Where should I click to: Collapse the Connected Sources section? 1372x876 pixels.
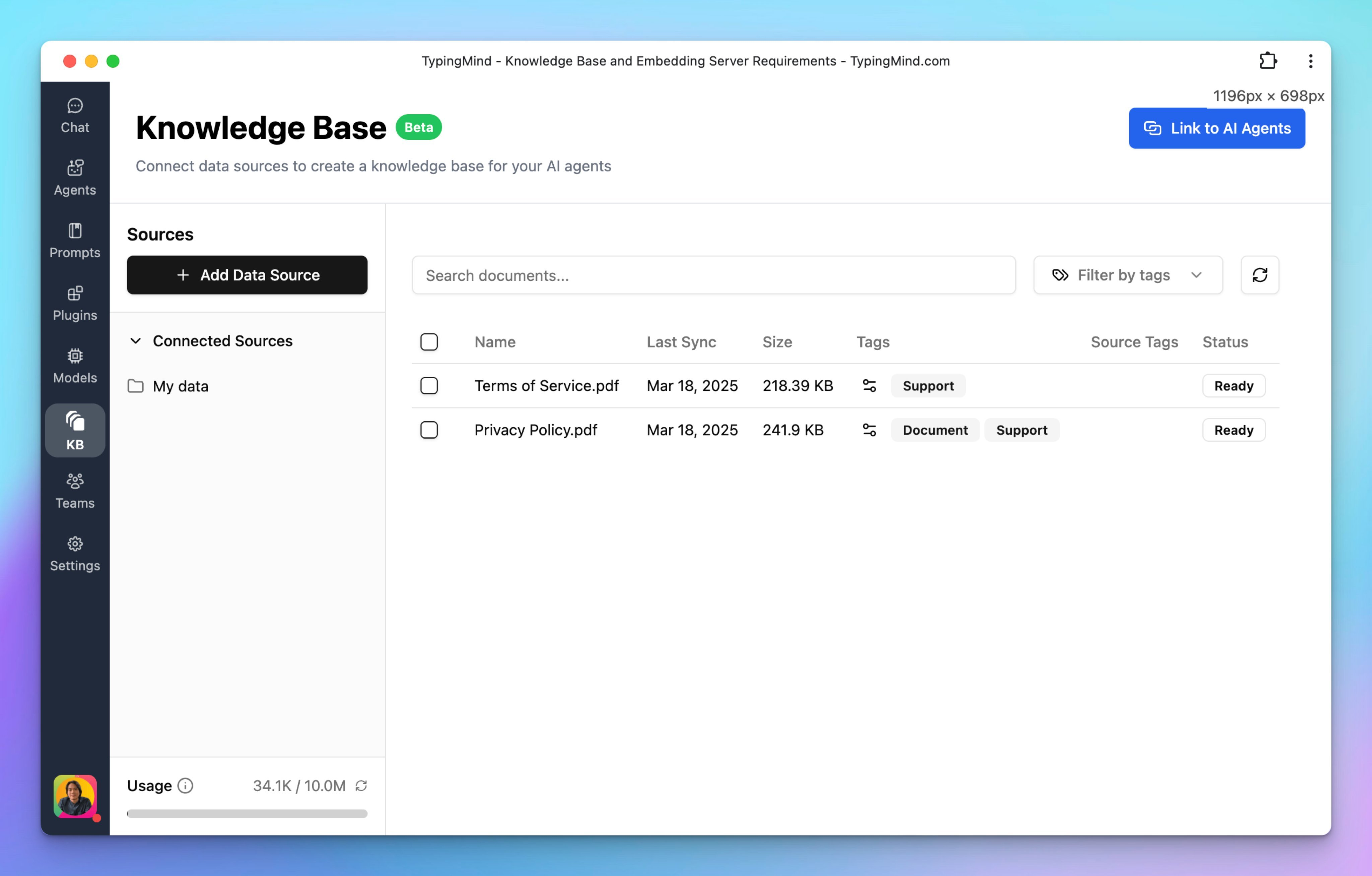click(x=136, y=341)
